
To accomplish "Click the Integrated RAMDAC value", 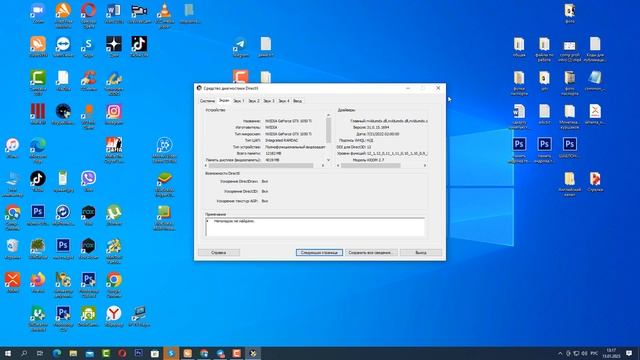I will point(282,140).
